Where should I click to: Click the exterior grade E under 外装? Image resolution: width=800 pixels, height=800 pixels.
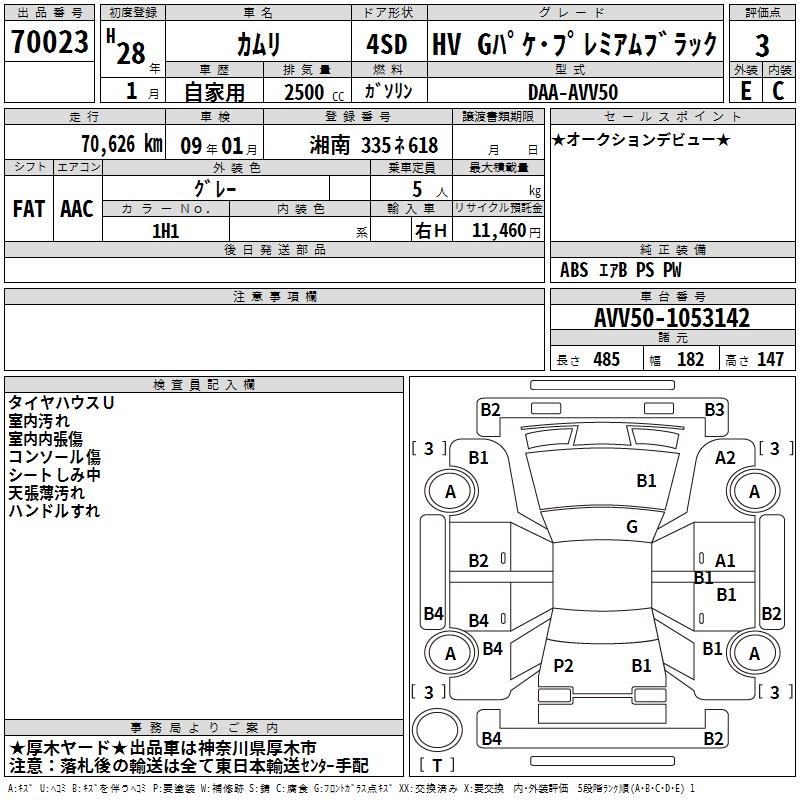coord(745,91)
